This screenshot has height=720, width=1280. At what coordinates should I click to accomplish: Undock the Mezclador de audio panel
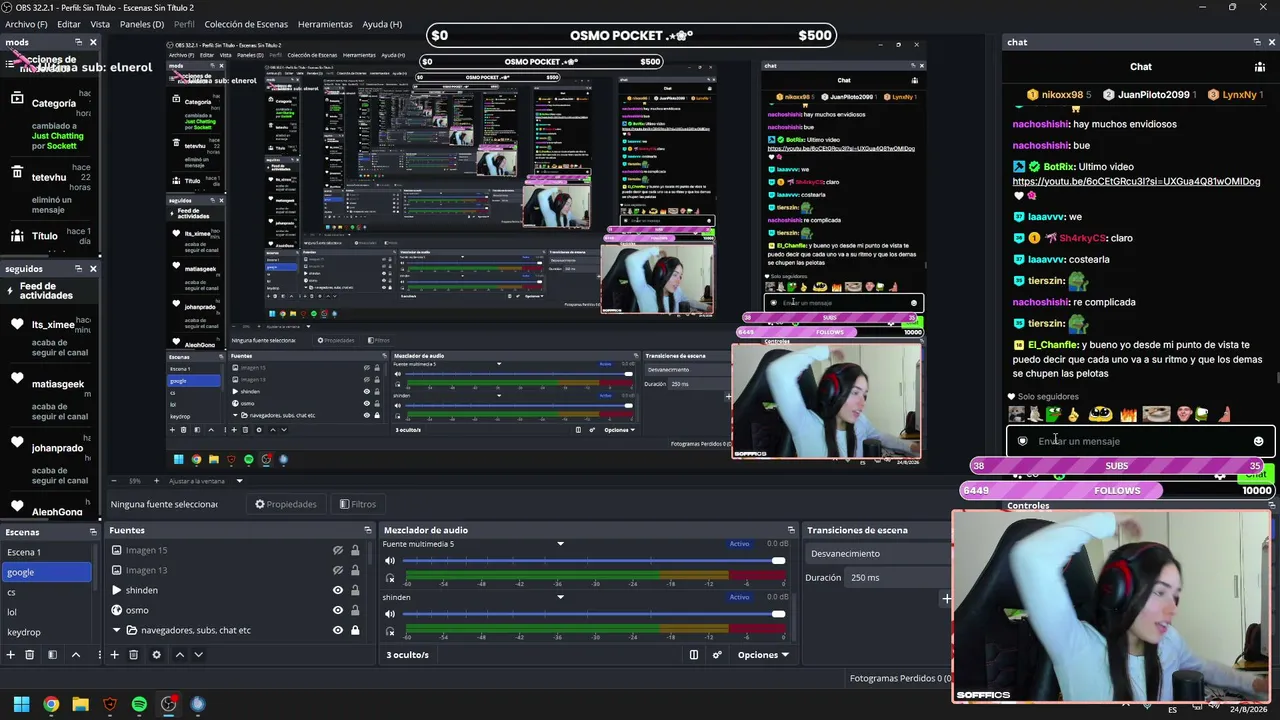pos(791,530)
